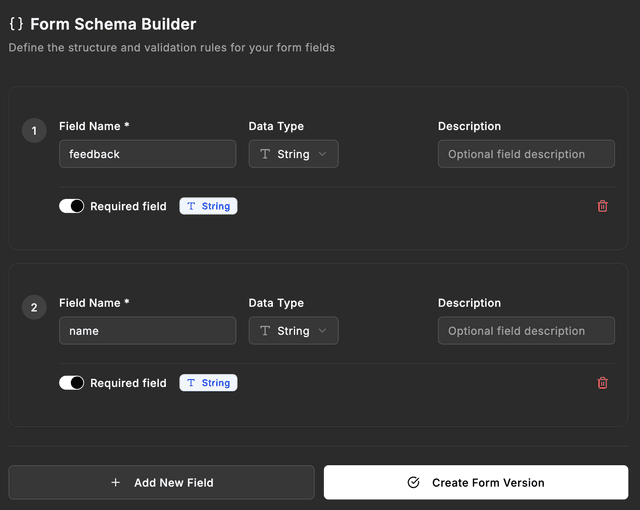
Task: Delete the feedback field with trash icon
Action: click(602, 206)
